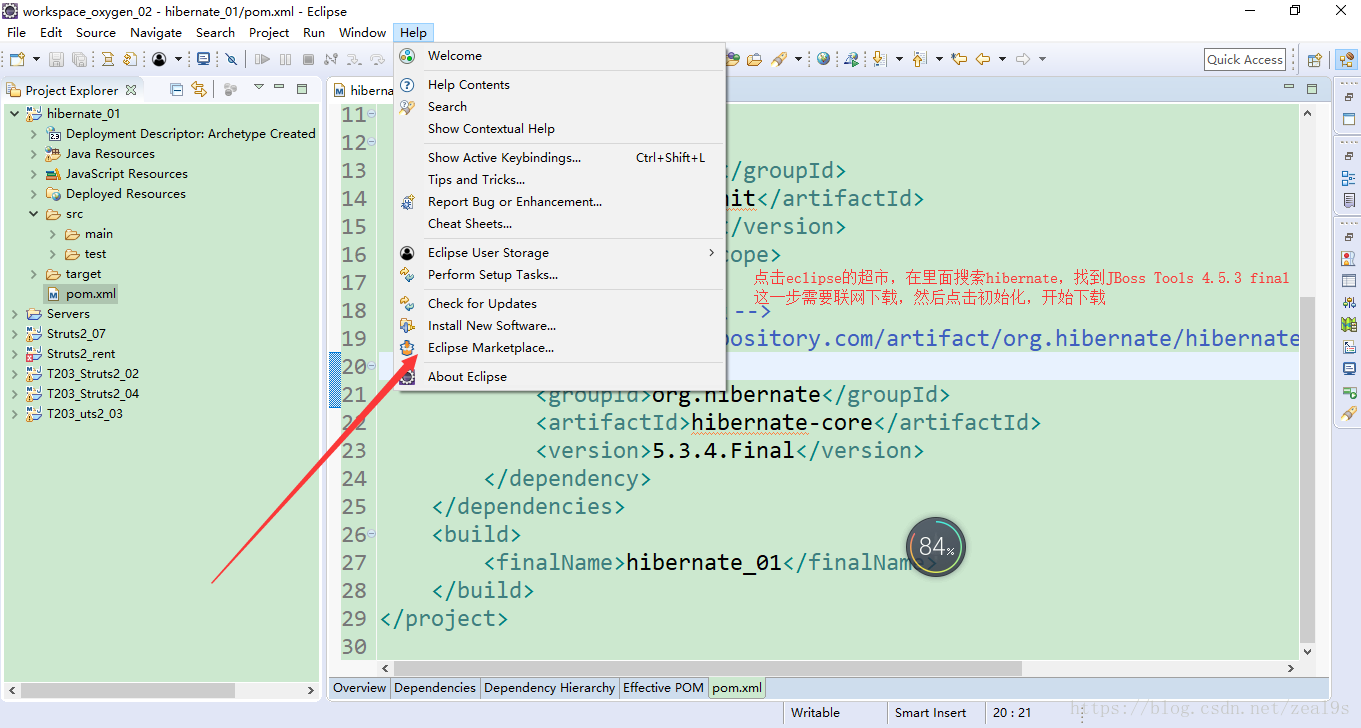Collapse the hibernate_01 project node
This screenshot has height=728, width=1361.
pyautogui.click(x=14, y=114)
